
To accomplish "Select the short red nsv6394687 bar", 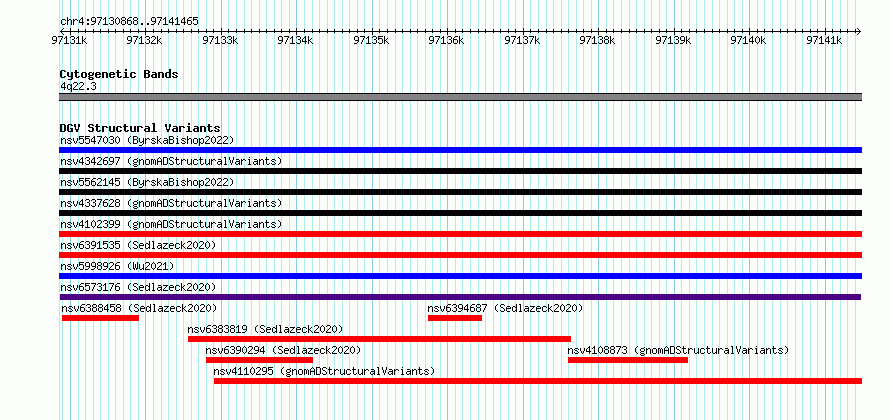I will [455, 318].
